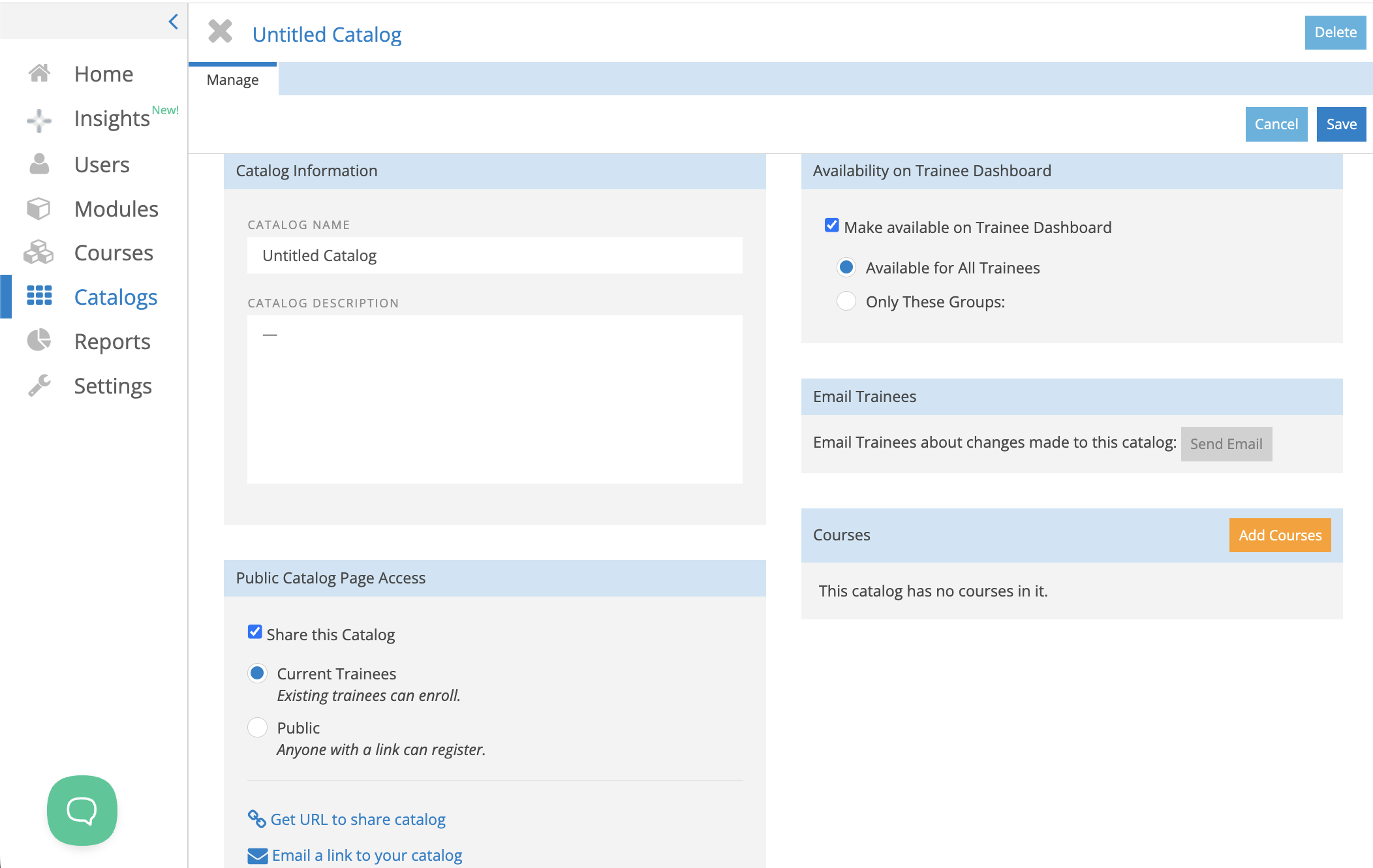Select the Public radio button
The width and height of the screenshot is (1373, 868).
point(257,727)
